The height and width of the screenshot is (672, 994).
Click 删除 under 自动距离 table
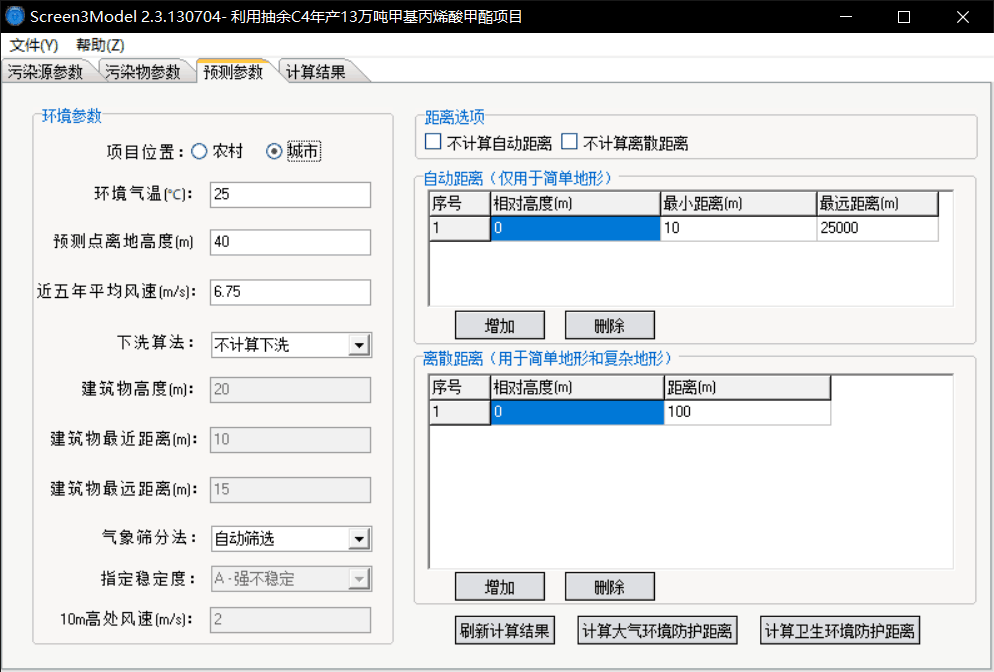coord(610,325)
